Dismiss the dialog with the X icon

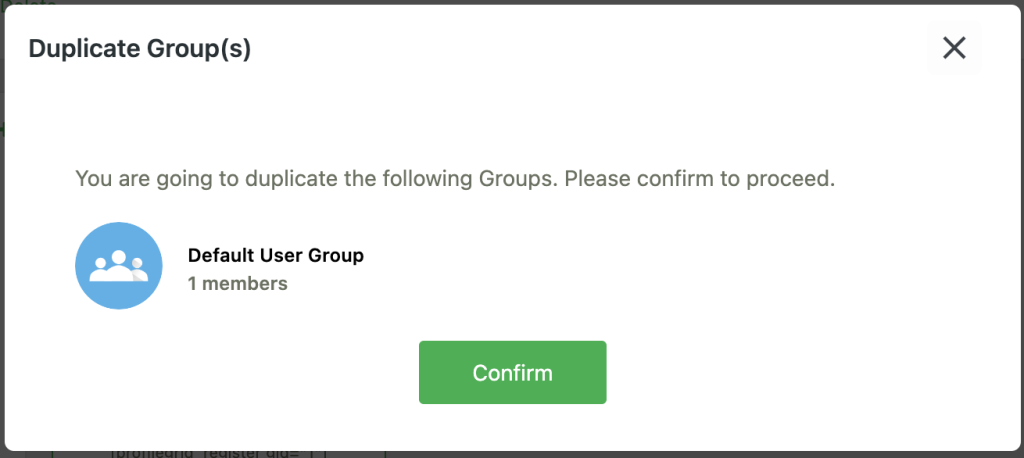(954, 48)
